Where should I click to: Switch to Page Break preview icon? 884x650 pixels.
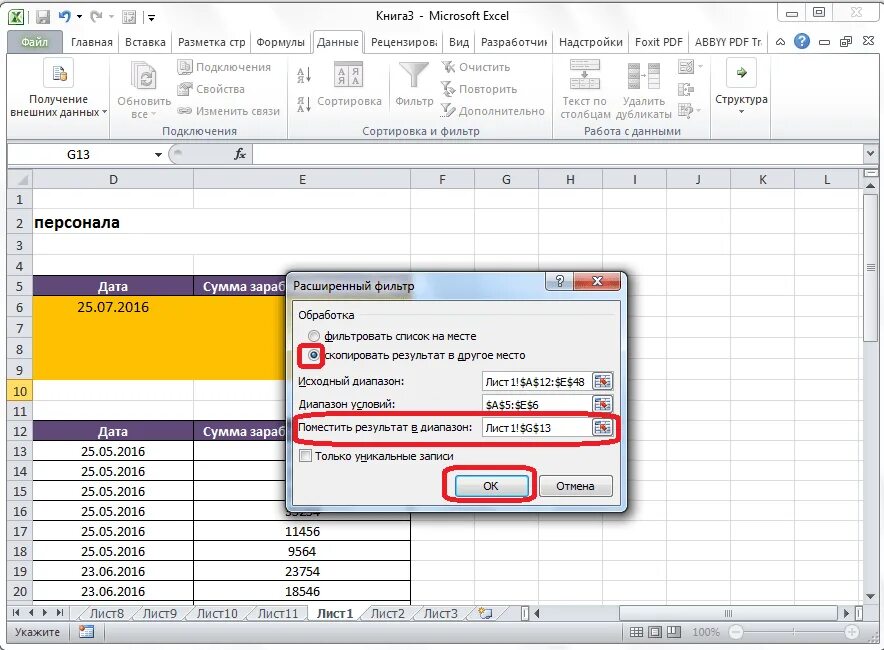click(x=673, y=632)
